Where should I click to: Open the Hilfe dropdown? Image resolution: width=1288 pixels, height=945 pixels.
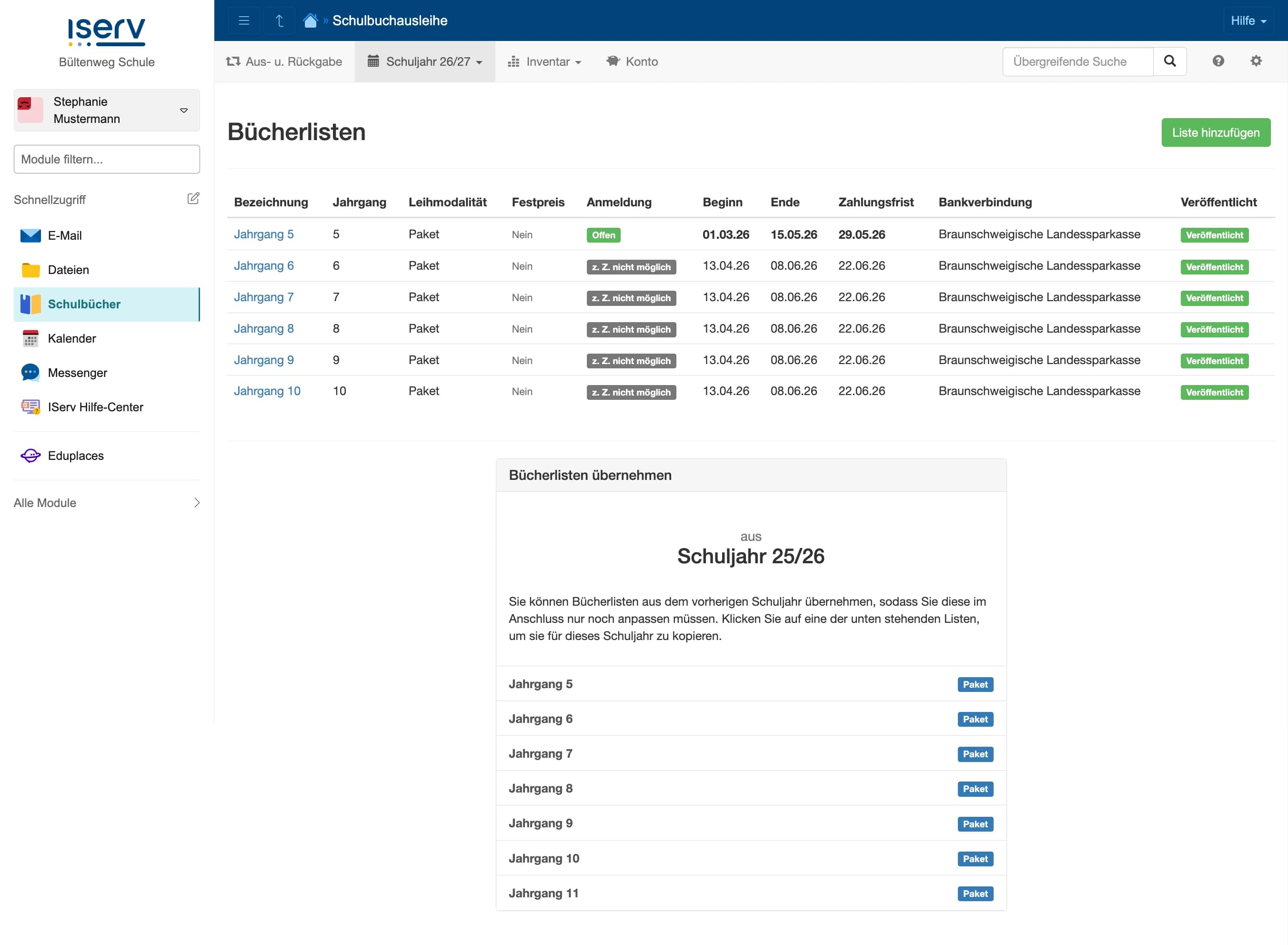(1248, 20)
